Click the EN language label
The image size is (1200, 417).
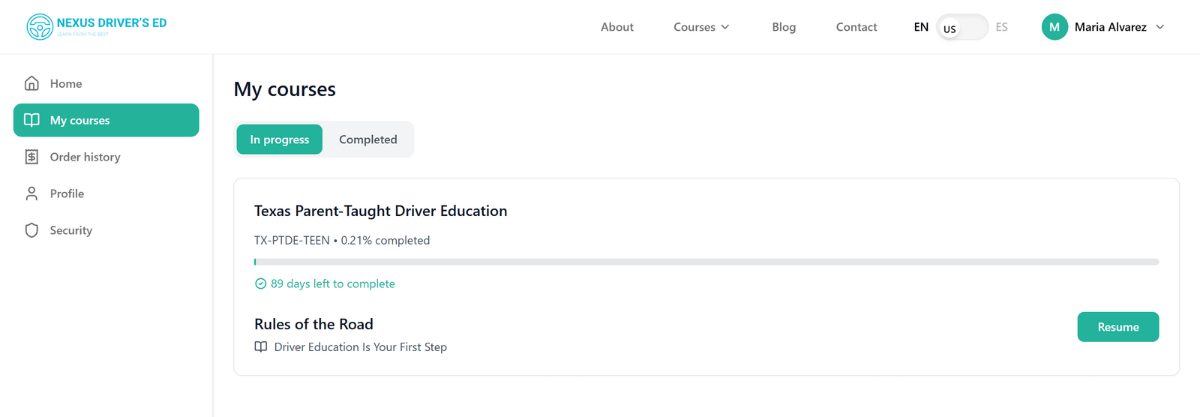tap(921, 27)
